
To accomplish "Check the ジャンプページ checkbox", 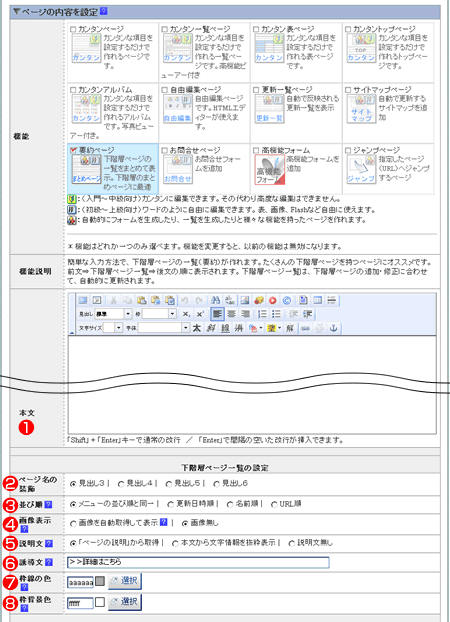I will coord(348,150).
